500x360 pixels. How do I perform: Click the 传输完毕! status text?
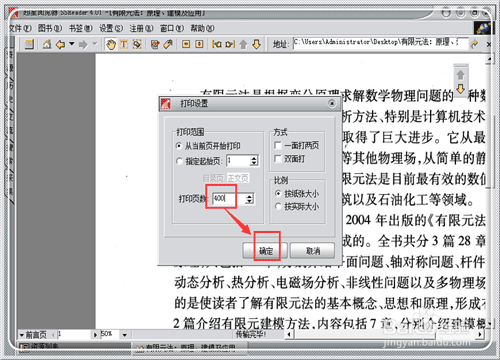(x=251, y=334)
